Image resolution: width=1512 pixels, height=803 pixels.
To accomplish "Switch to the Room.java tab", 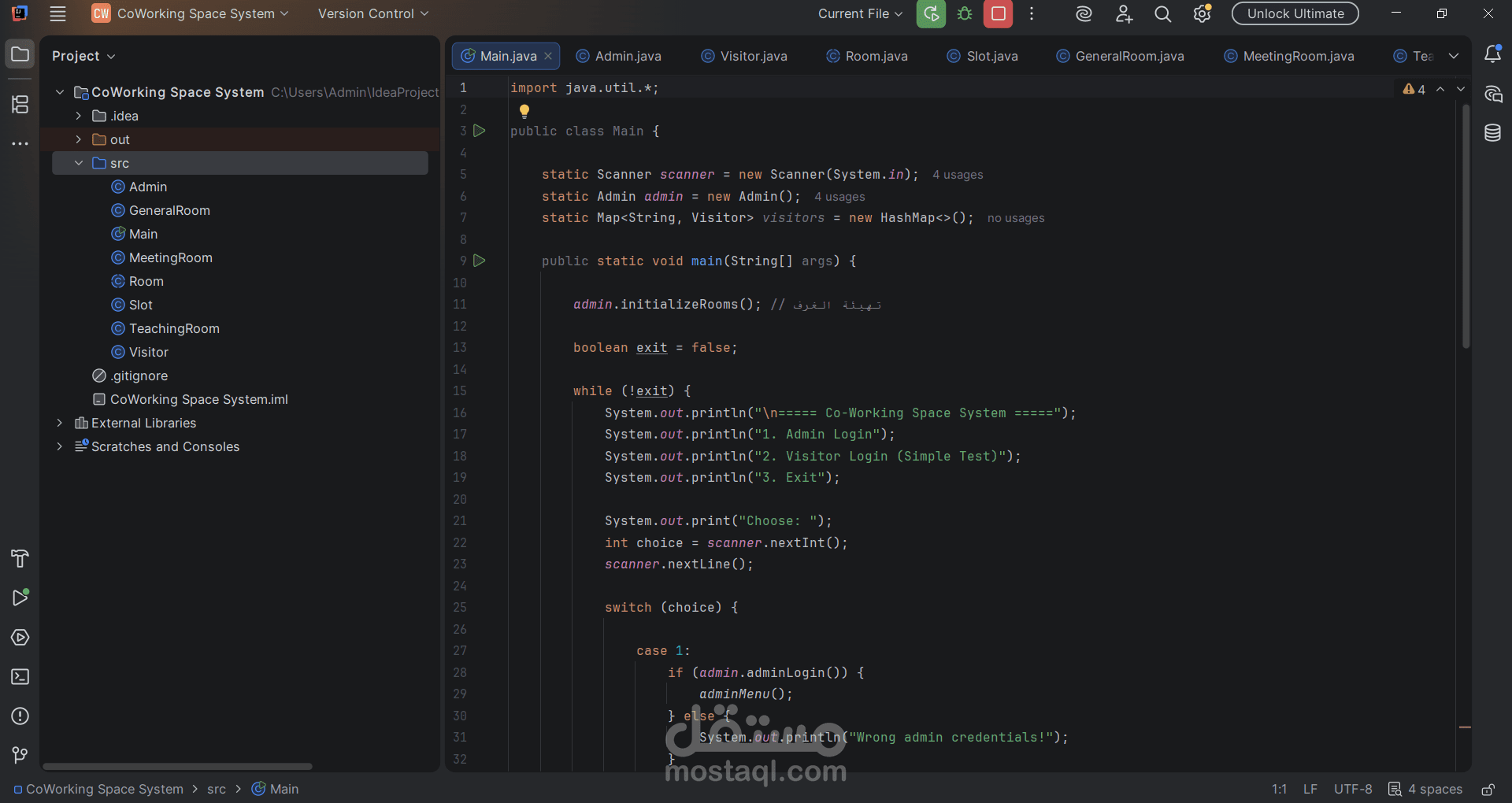I will (867, 56).
